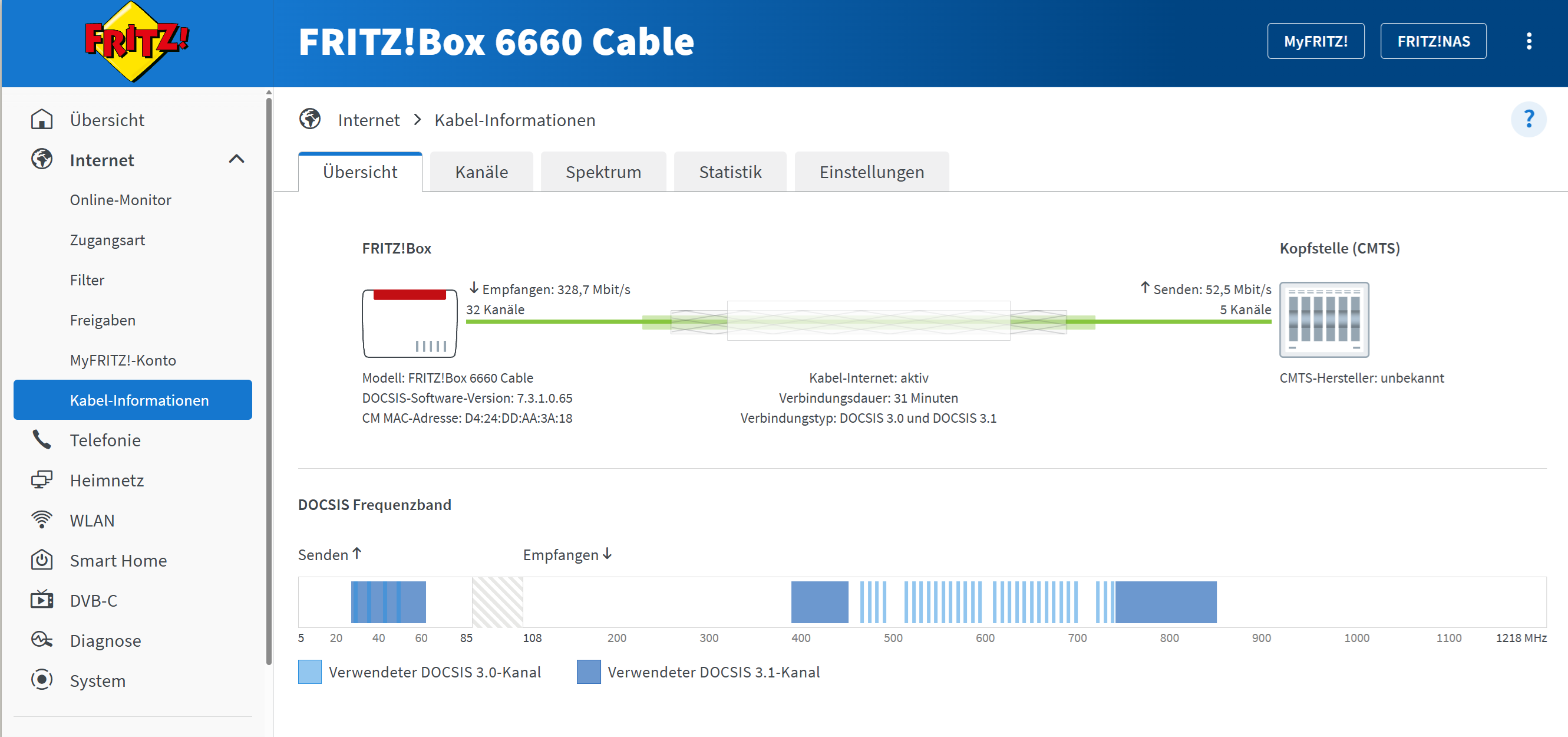Viewport: 1568px width, 737px height.
Task: Click the DOCSIS 3.1-Kanal legend swatch
Action: coord(589,672)
